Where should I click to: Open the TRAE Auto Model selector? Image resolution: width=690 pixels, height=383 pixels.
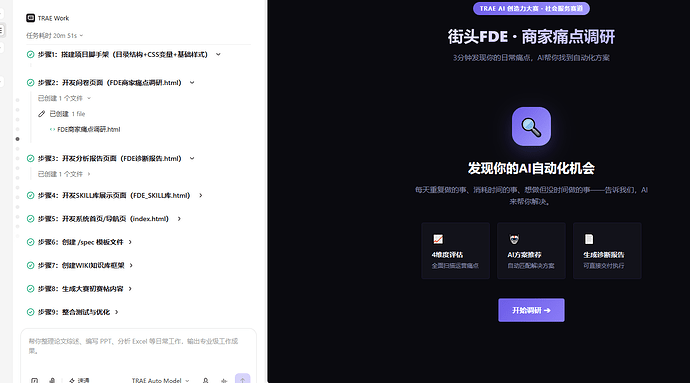(160, 380)
